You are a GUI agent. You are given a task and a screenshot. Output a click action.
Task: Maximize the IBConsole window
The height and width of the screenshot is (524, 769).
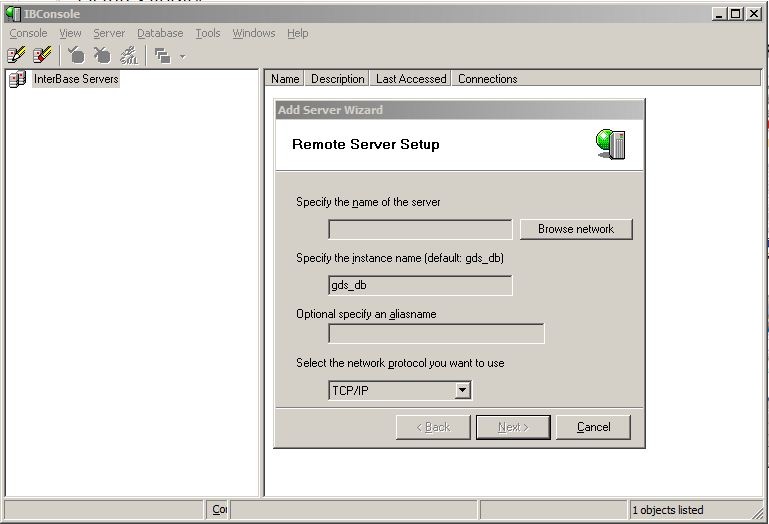tap(736, 14)
